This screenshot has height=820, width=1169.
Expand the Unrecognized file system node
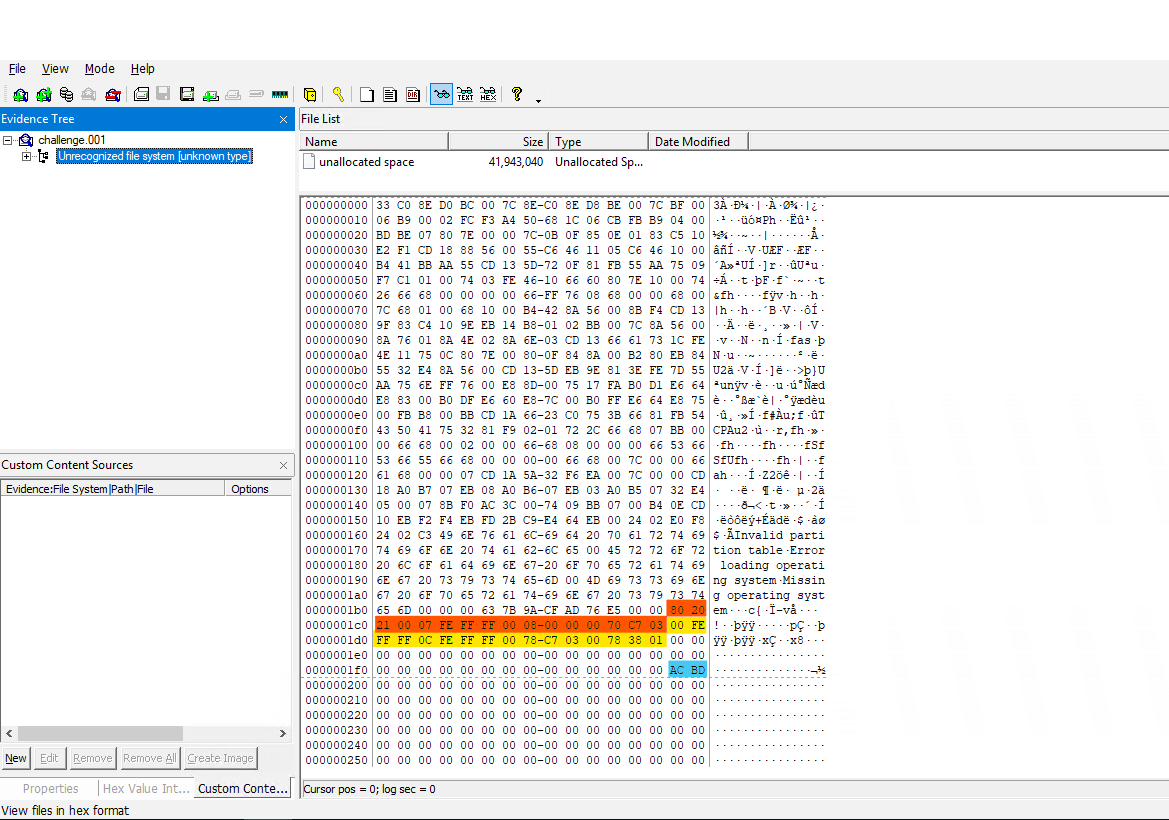[26, 156]
